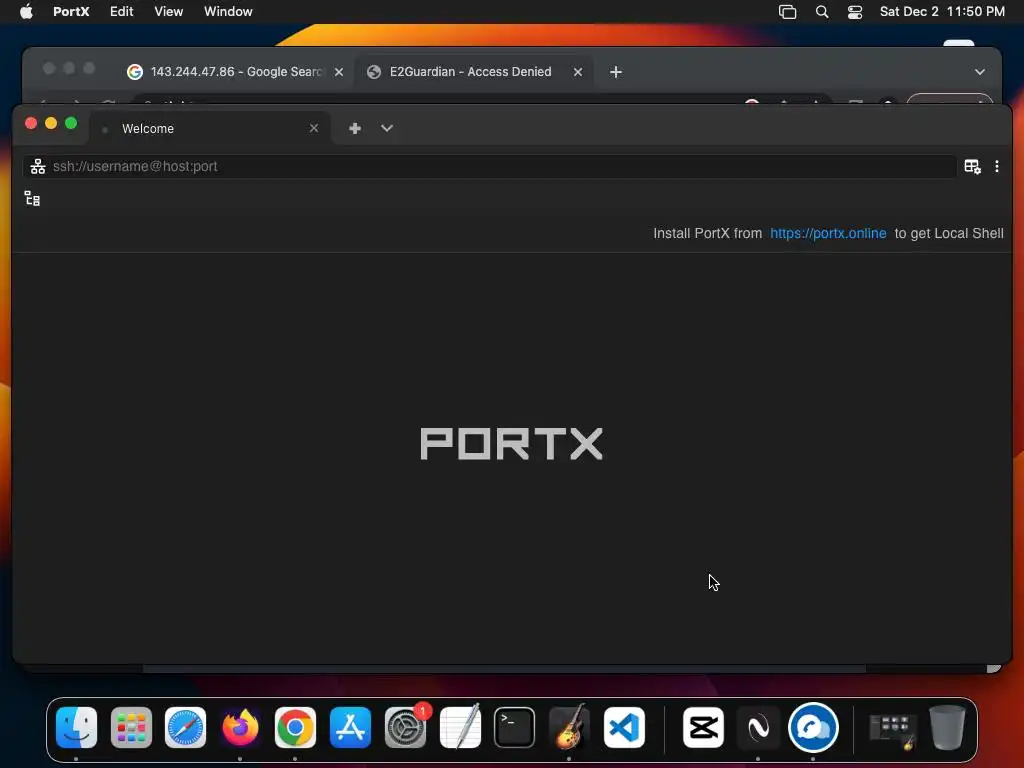Viewport: 1024px width, 768px height.
Task: Maximize the PortX window with green button
Action: point(71,123)
